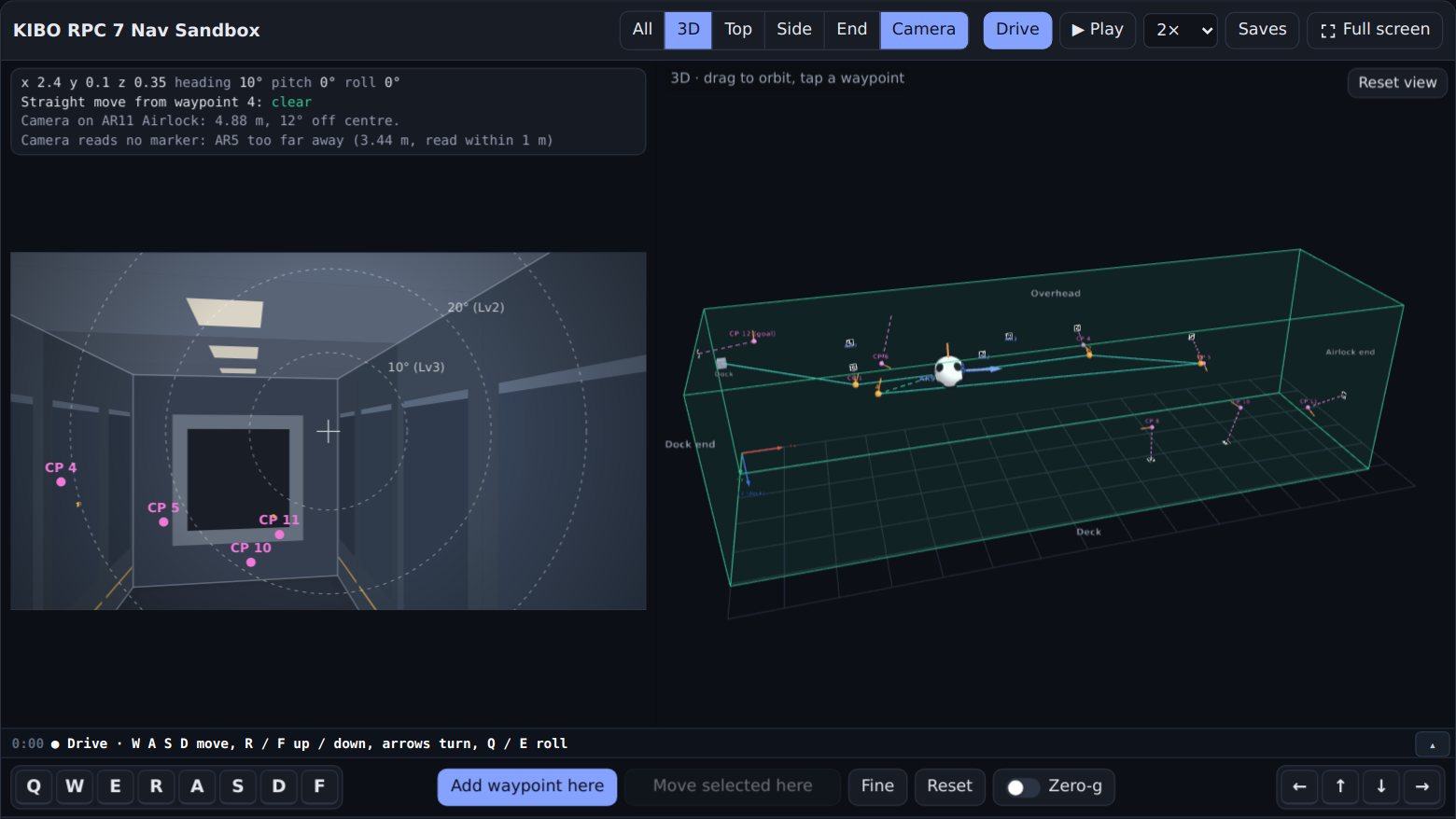Viewport: 1456px width, 819px height.
Task: Switch to the Side view tab
Action: [x=794, y=30]
